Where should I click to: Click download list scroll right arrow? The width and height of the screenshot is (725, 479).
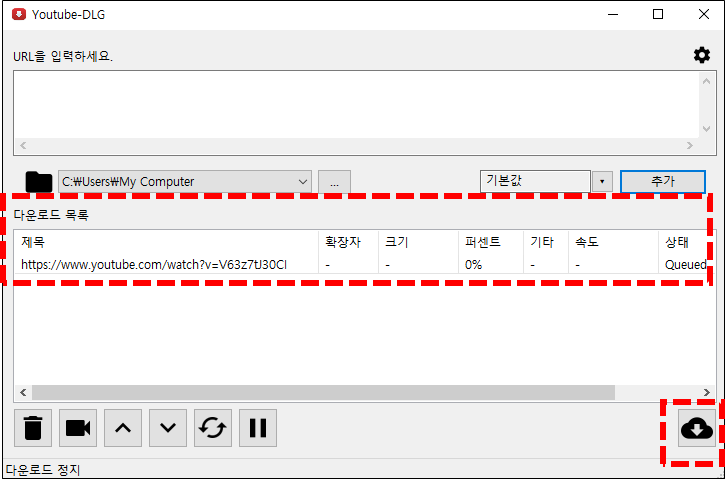tap(707, 393)
